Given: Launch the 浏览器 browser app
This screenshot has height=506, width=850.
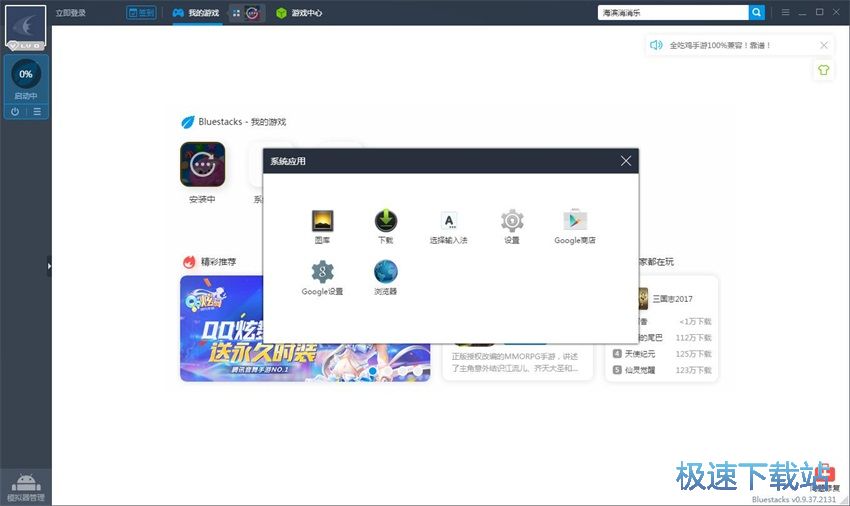Looking at the screenshot, I should [x=385, y=278].
